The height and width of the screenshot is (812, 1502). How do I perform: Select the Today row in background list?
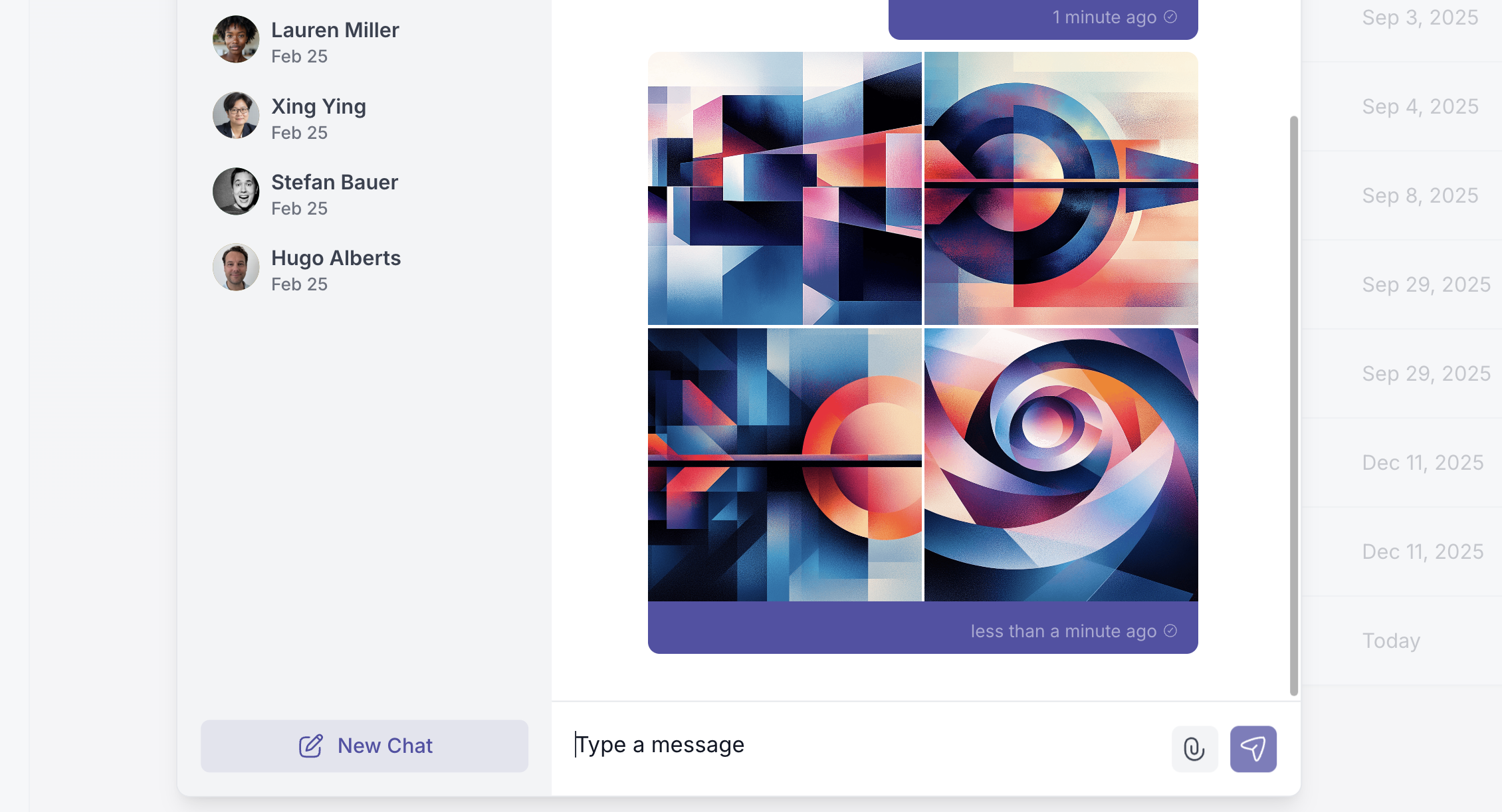point(1401,641)
